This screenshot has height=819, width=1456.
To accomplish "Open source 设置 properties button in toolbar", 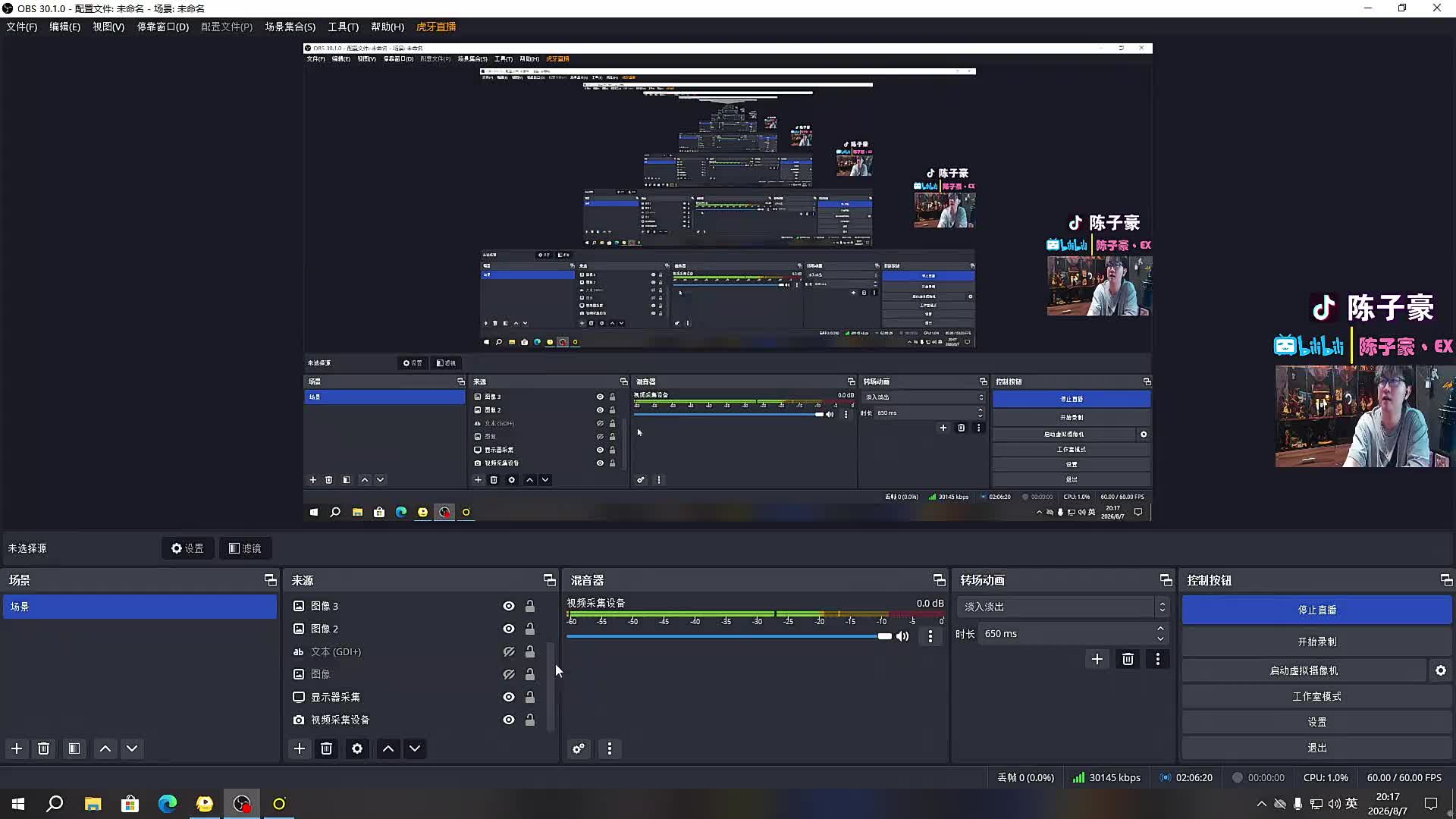I will (x=187, y=548).
